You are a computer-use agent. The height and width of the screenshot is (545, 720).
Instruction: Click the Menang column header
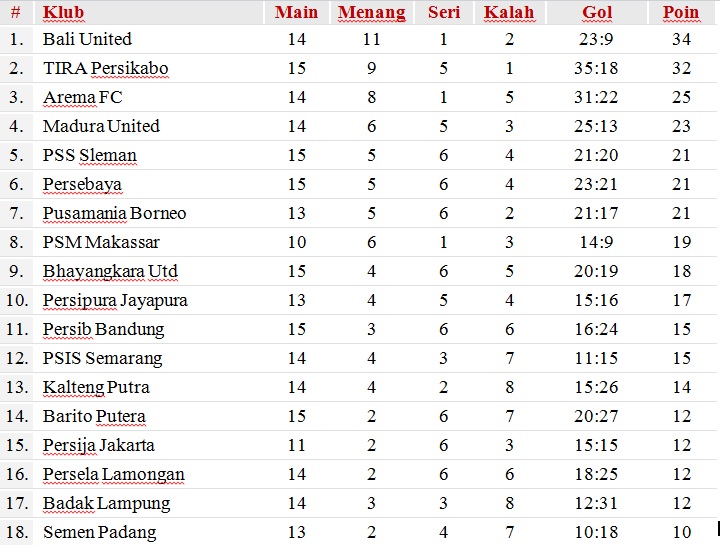(372, 13)
